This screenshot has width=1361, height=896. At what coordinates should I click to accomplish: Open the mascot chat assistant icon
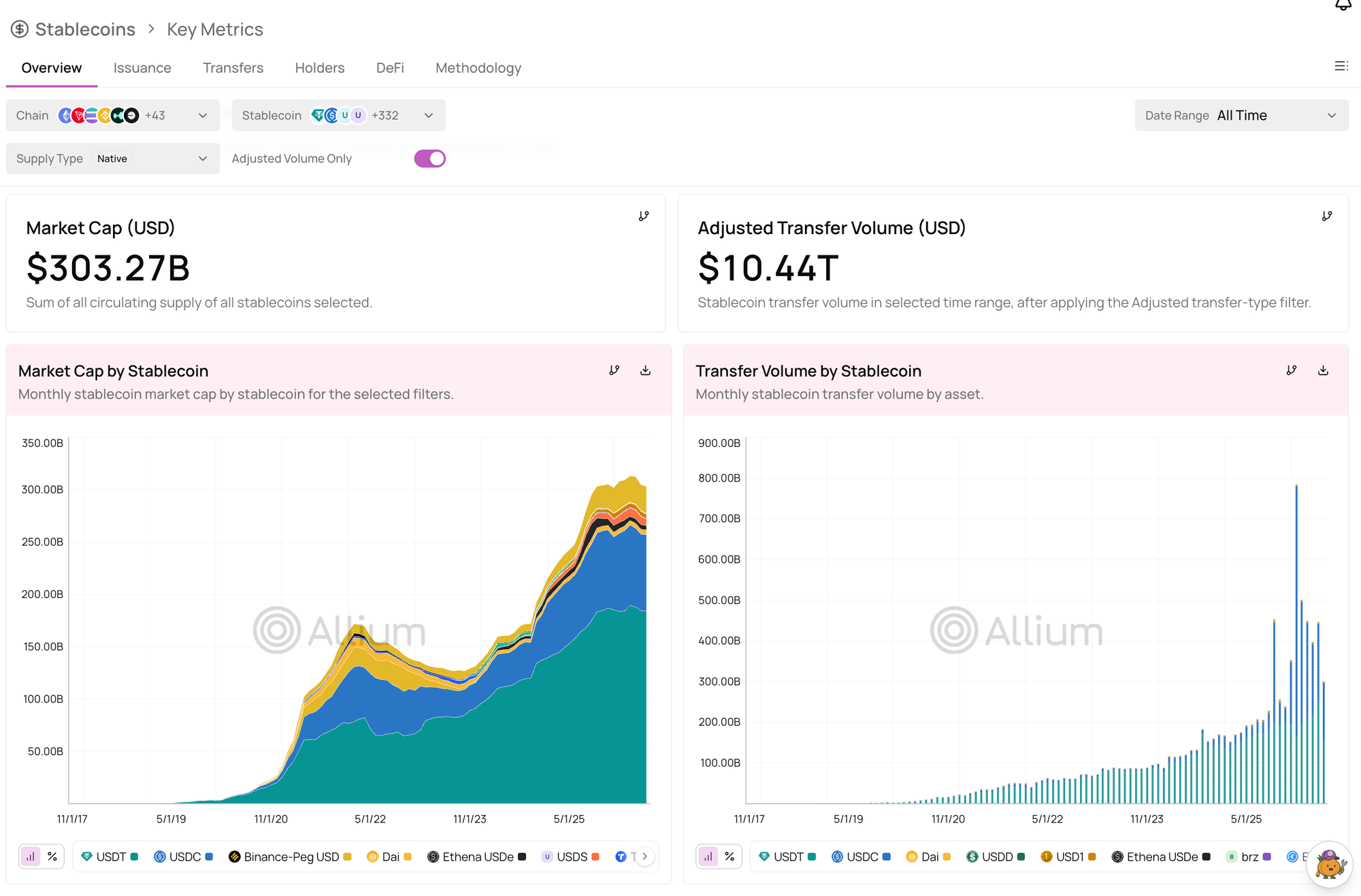click(x=1330, y=864)
